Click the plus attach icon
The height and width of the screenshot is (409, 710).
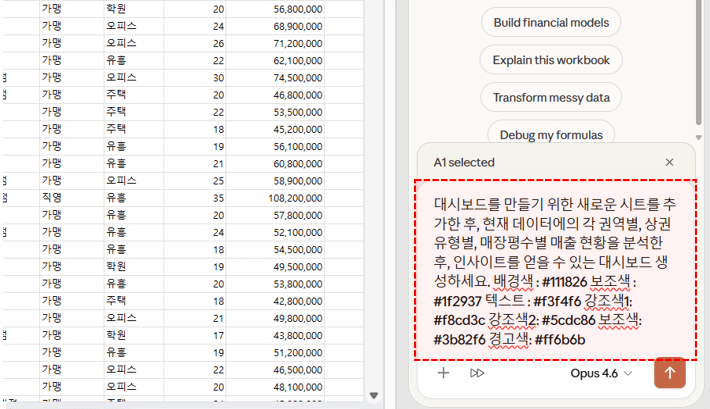coord(444,373)
